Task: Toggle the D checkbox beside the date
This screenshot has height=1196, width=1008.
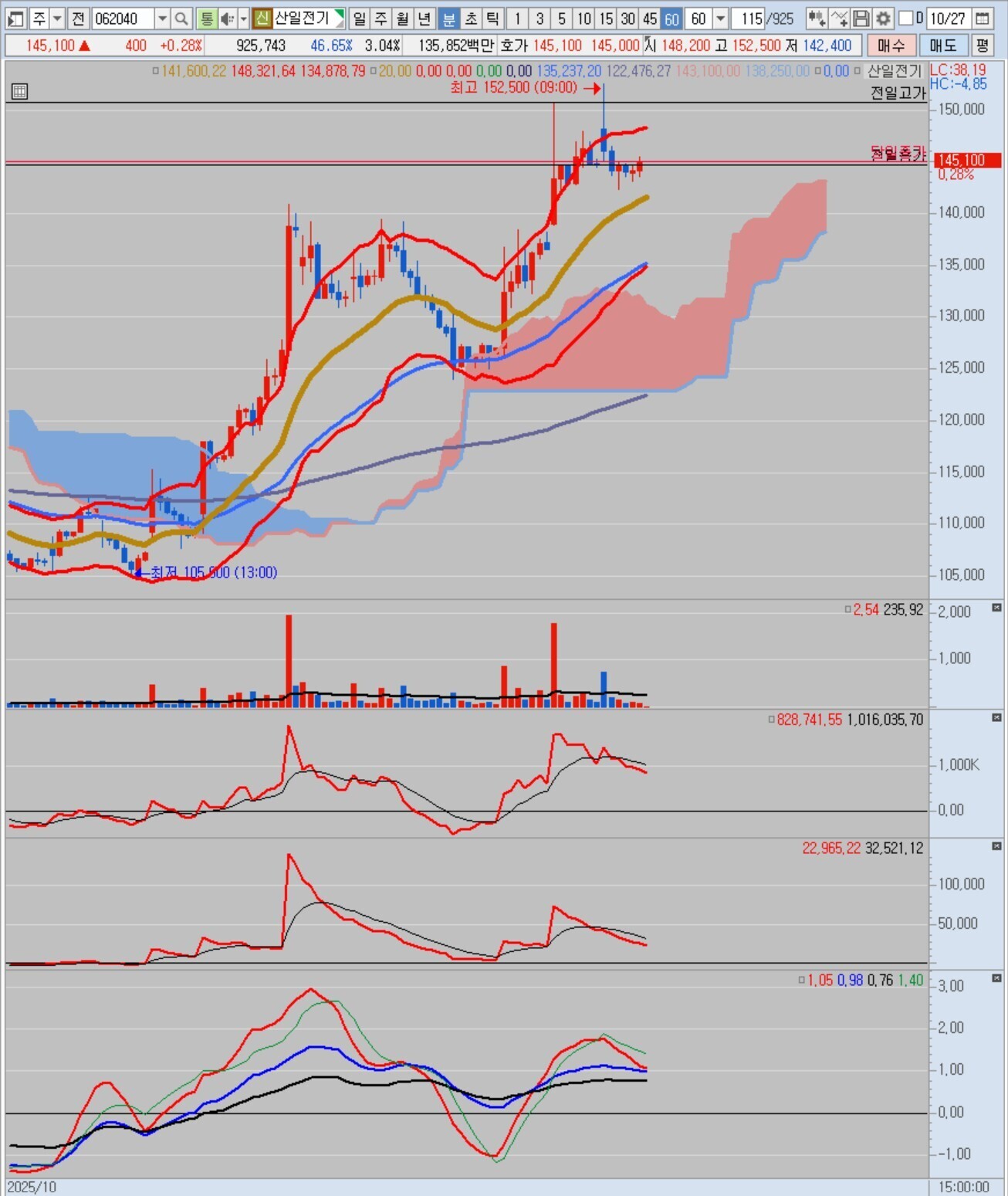Action: tap(907, 18)
